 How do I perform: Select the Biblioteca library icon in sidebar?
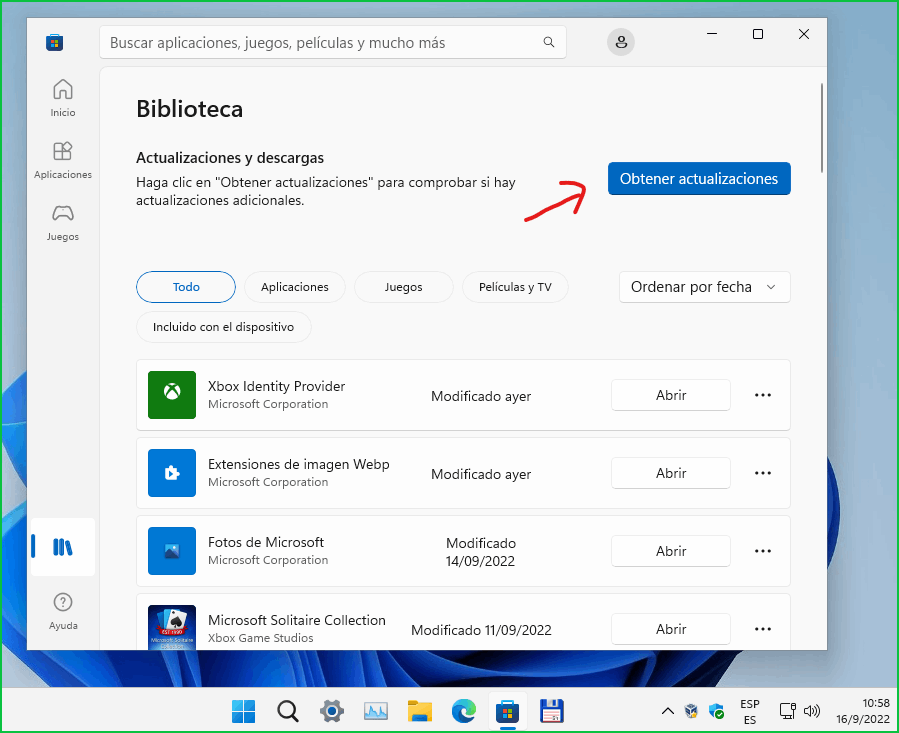click(x=62, y=547)
